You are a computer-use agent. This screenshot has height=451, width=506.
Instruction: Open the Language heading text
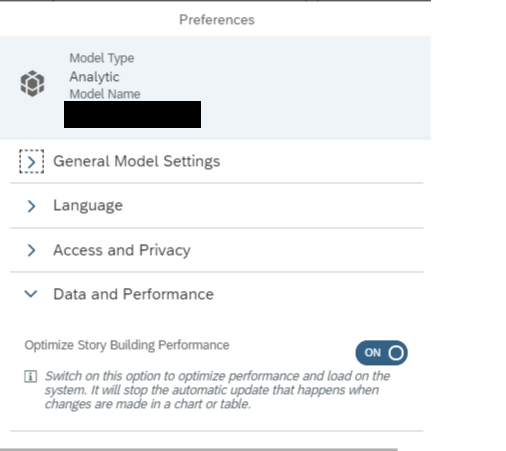pyautogui.click(x=88, y=206)
